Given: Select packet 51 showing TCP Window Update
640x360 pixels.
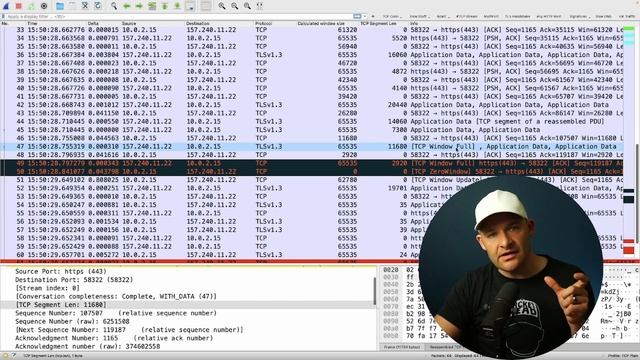Looking at the screenshot, I should 312,180.
